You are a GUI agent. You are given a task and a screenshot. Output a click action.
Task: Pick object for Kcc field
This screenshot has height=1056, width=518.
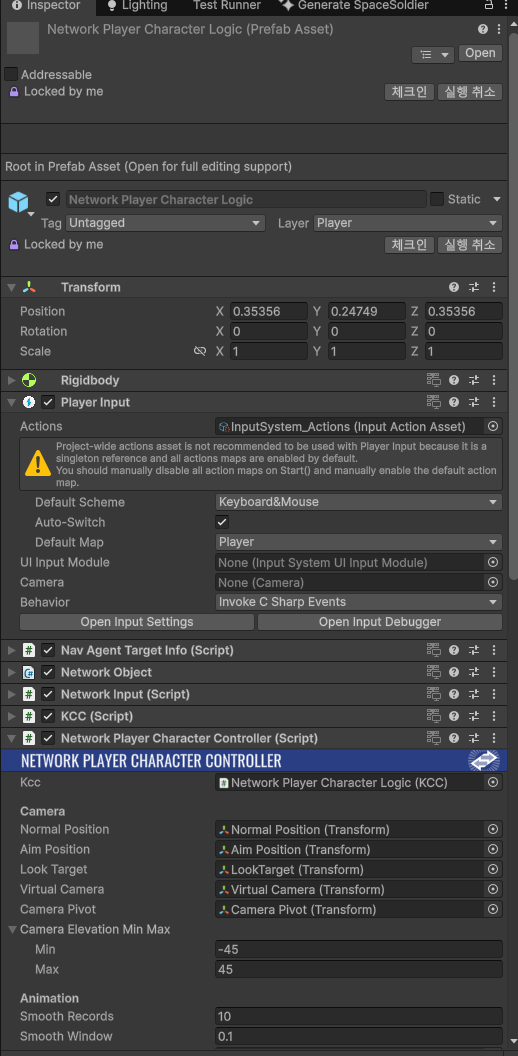pos(493,783)
